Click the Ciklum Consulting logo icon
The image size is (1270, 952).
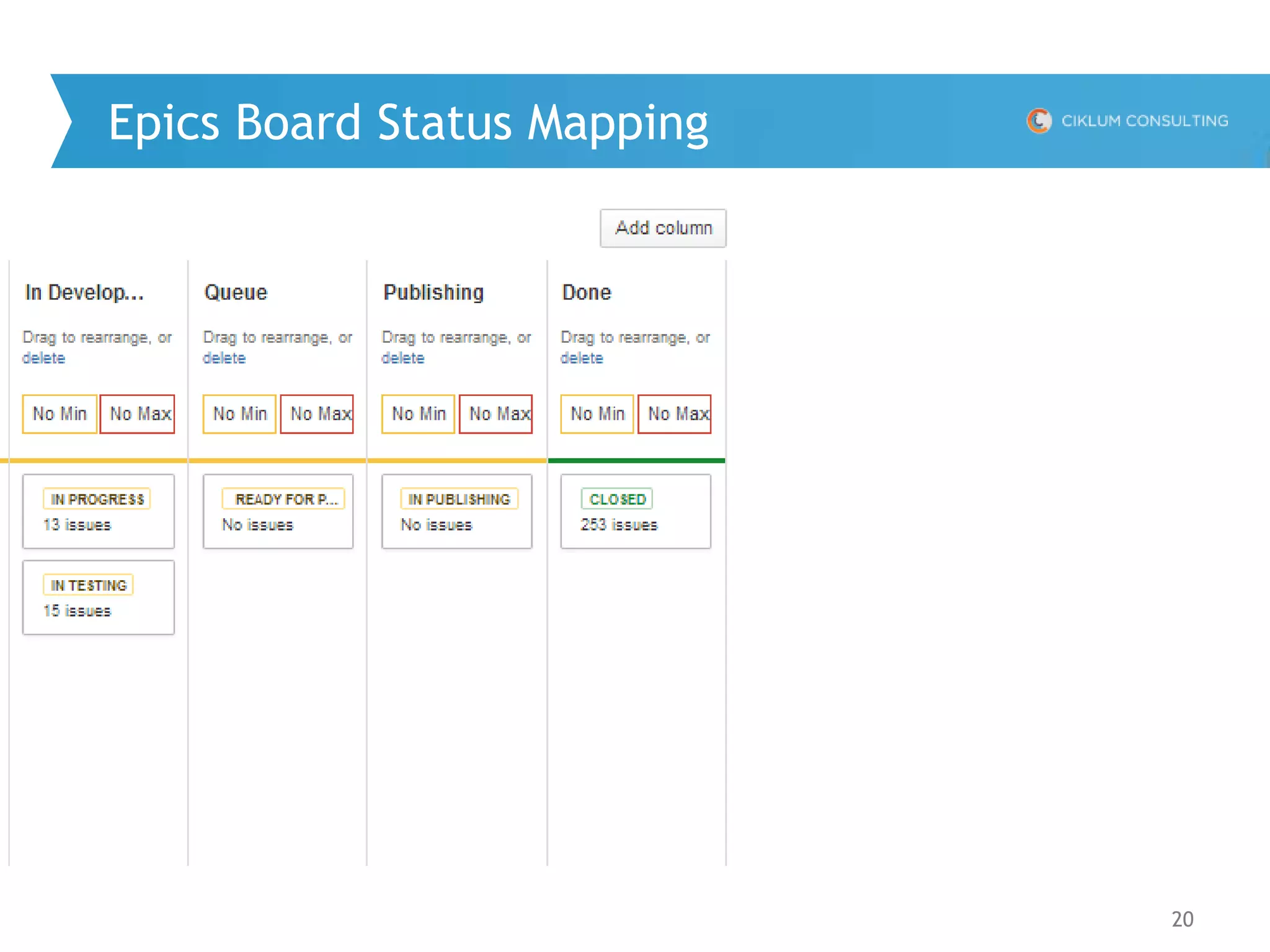(1039, 121)
